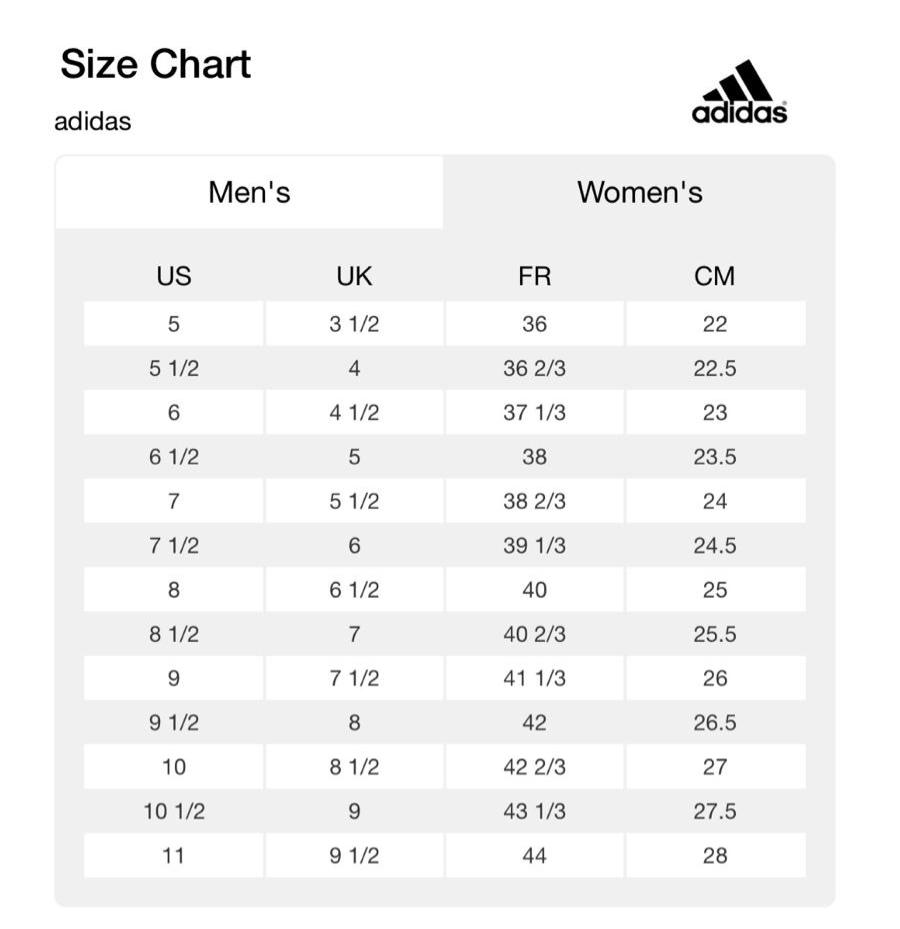900x929 pixels.
Task: Select US size 5 cell
Action: pos(174,324)
